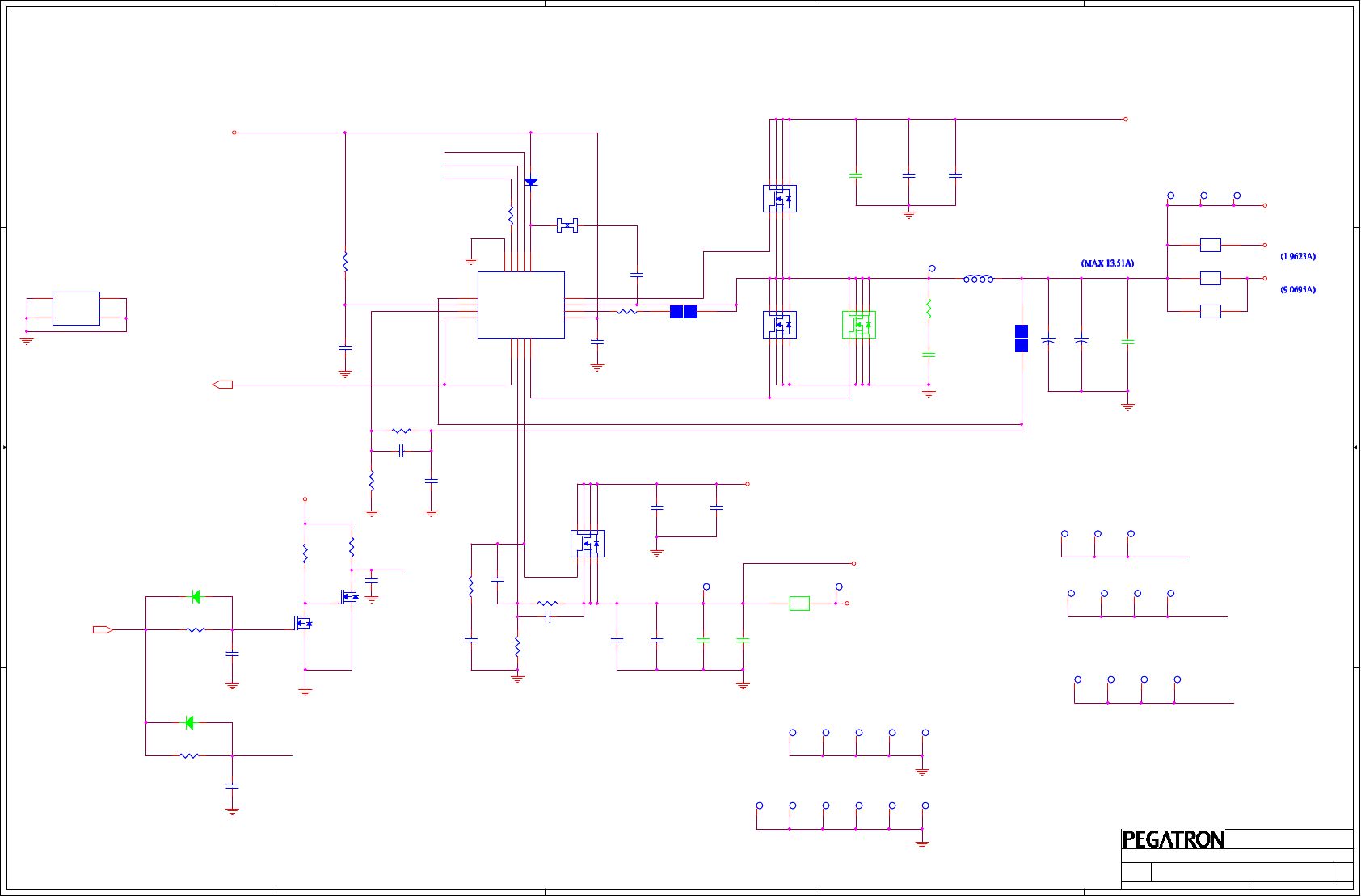Click the horizontal solid blue double-block component

(684, 312)
